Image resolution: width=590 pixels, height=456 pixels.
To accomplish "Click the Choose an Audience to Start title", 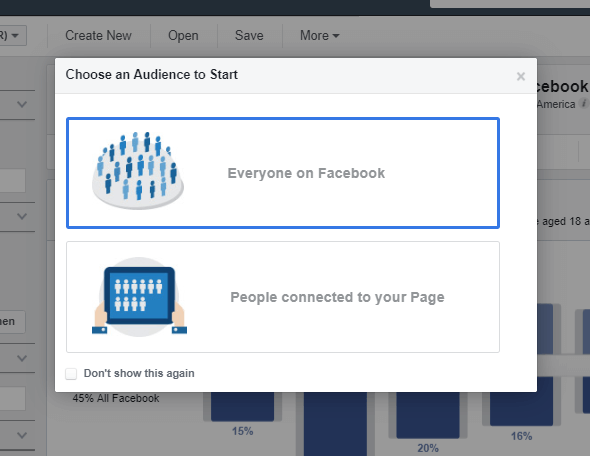I will click(152, 74).
